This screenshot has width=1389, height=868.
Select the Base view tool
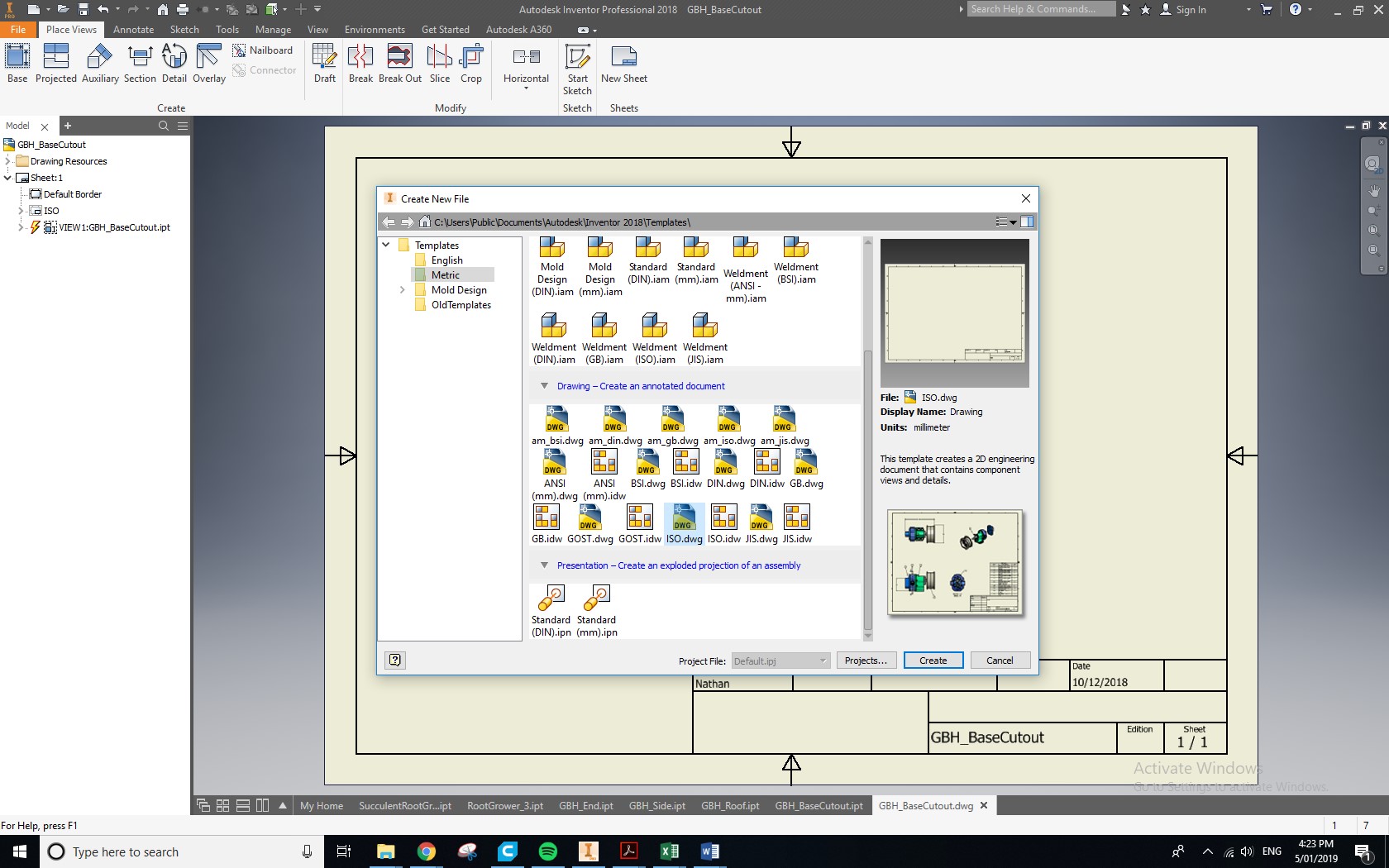(x=17, y=64)
